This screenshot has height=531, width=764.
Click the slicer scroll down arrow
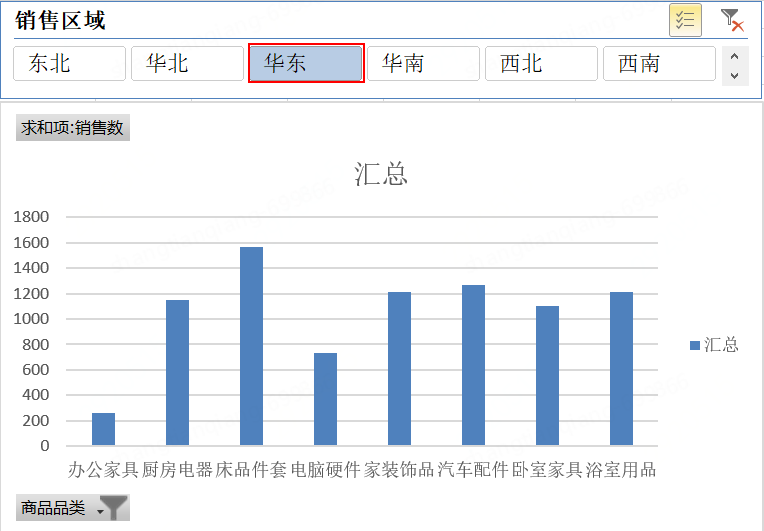[x=735, y=75]
